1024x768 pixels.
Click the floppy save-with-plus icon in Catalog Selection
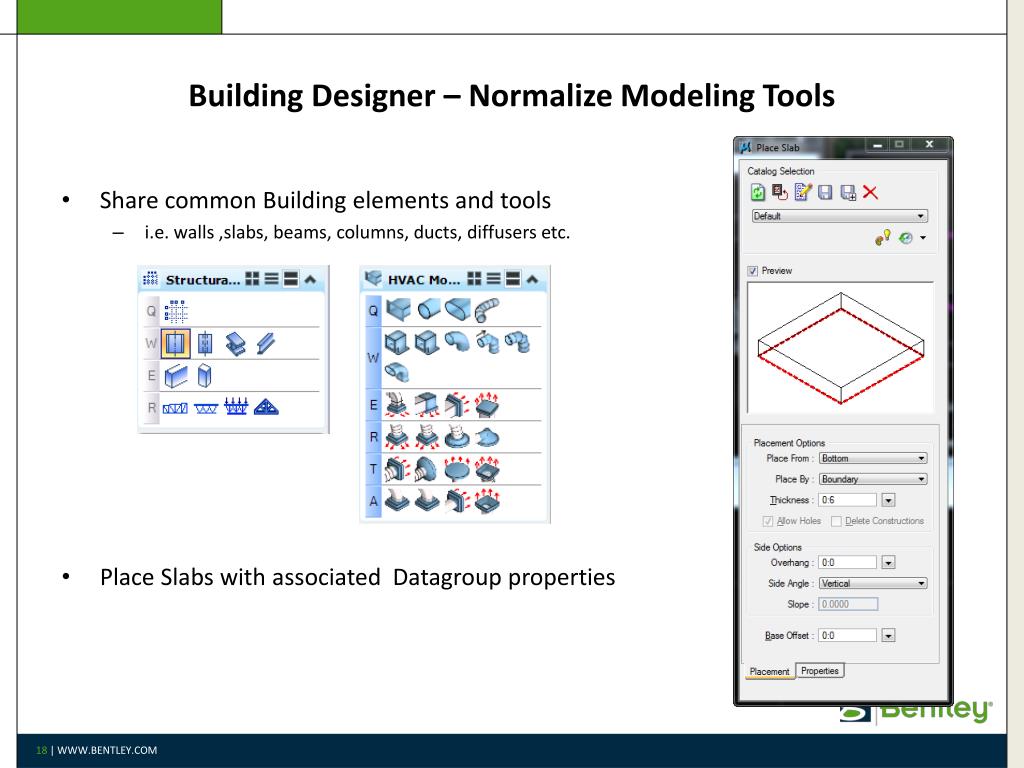point(848,192)
